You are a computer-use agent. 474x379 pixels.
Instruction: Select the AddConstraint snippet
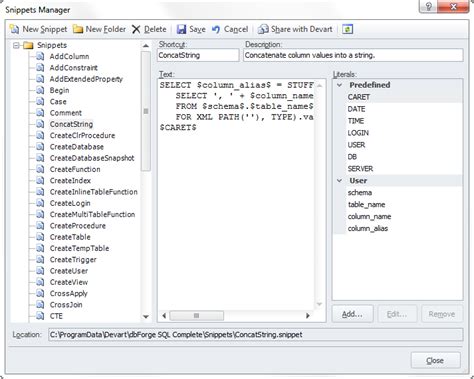pyautogui.click(x=74, y=68)
